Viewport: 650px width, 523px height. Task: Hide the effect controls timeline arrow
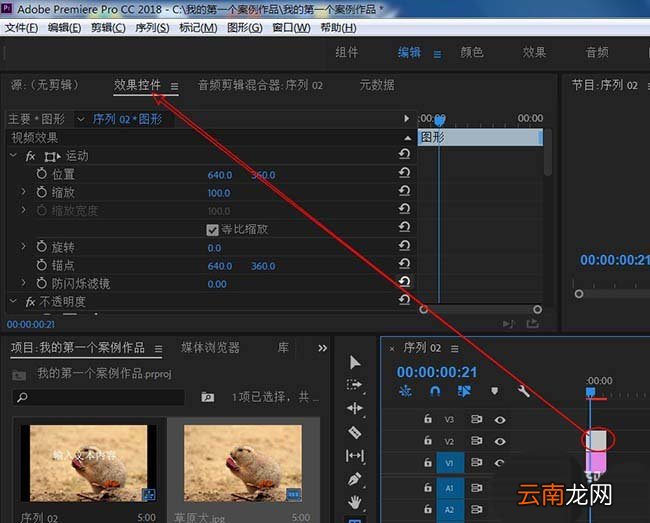click(x=406, y=119)
